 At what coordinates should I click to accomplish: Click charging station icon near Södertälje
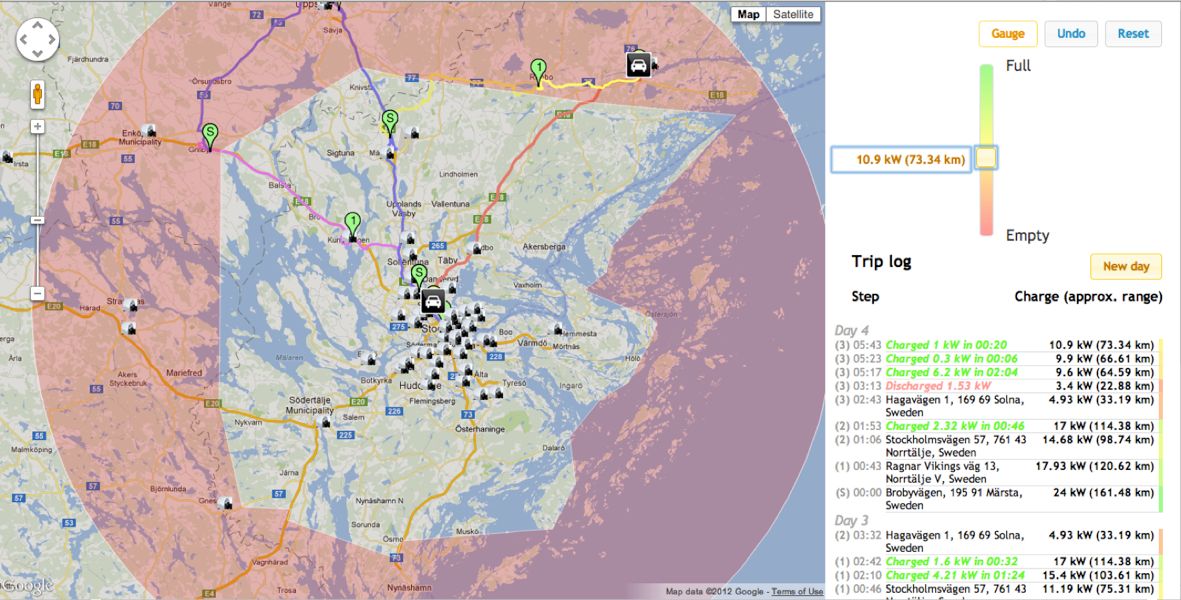coord(326,424)
